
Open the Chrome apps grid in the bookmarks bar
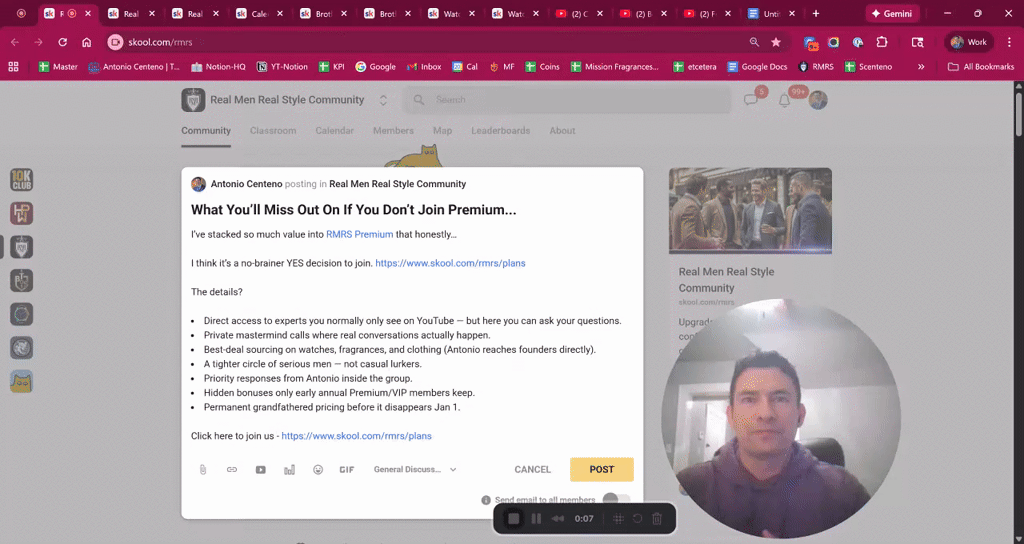(x=13, y=67)
